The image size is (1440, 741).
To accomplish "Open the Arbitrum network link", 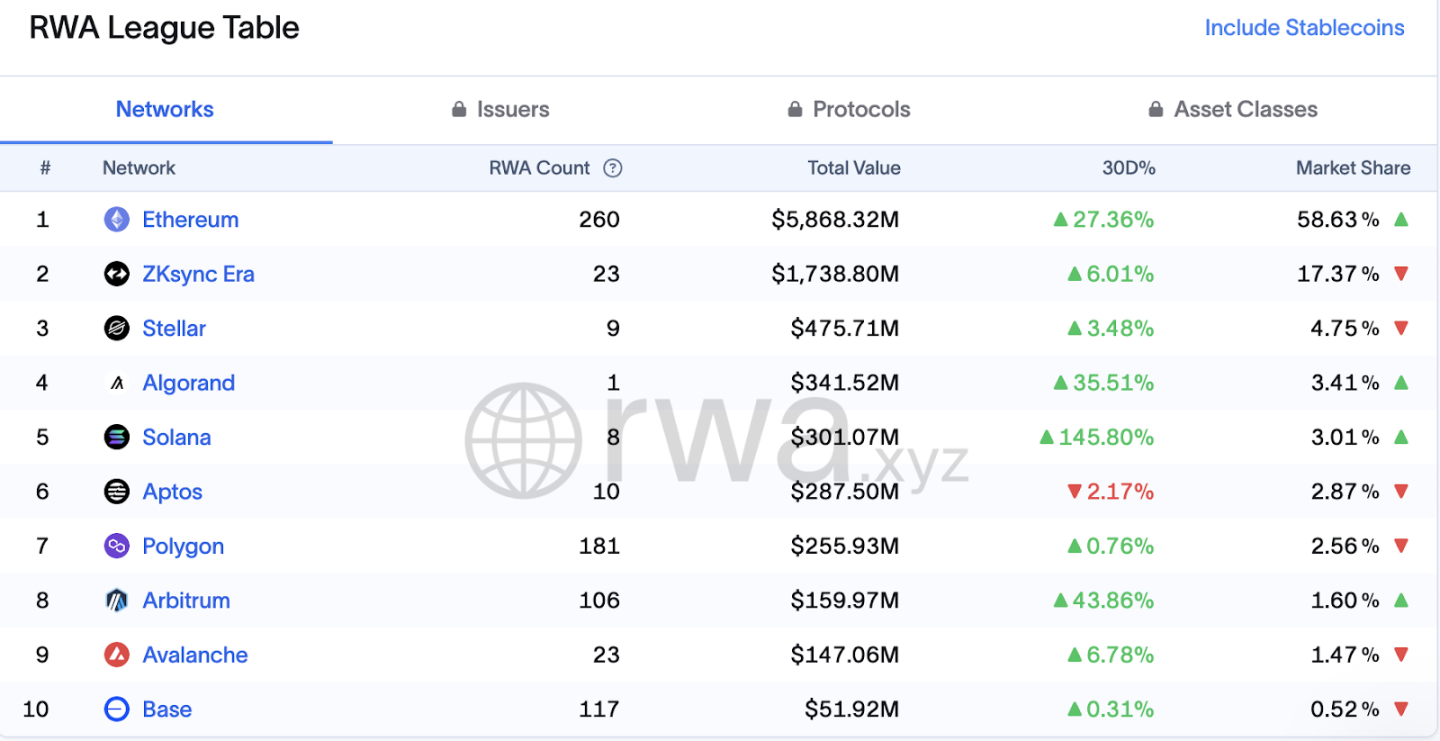I will (x=186, y=600).
